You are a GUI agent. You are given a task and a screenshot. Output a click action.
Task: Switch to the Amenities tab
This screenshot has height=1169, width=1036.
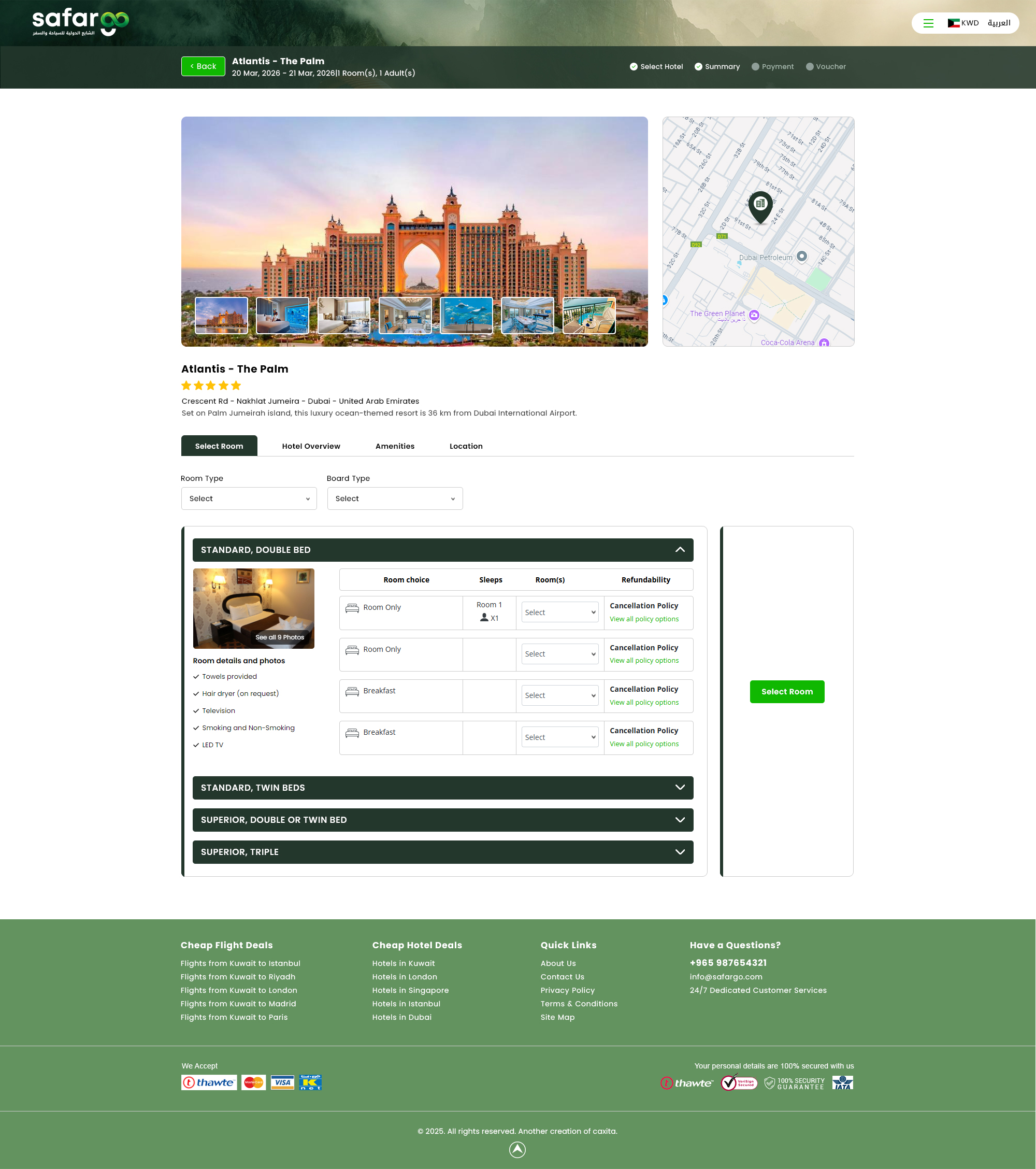395,446
